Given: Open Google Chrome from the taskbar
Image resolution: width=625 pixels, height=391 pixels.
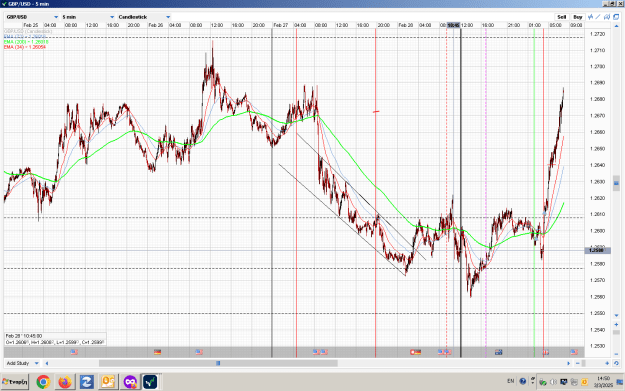Looking at the screenshot, I should (43, 382).
